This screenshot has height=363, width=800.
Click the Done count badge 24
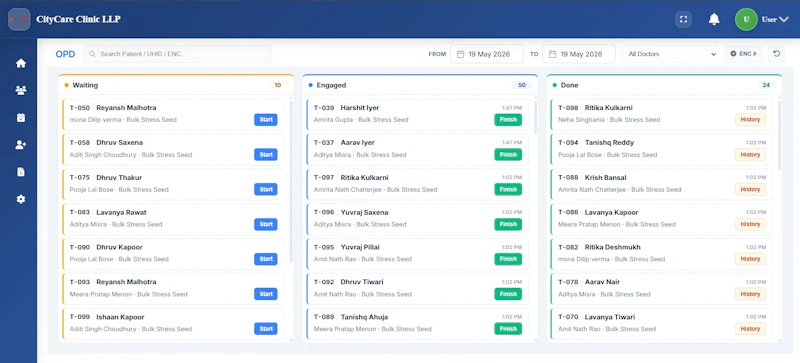click(766, 85)
